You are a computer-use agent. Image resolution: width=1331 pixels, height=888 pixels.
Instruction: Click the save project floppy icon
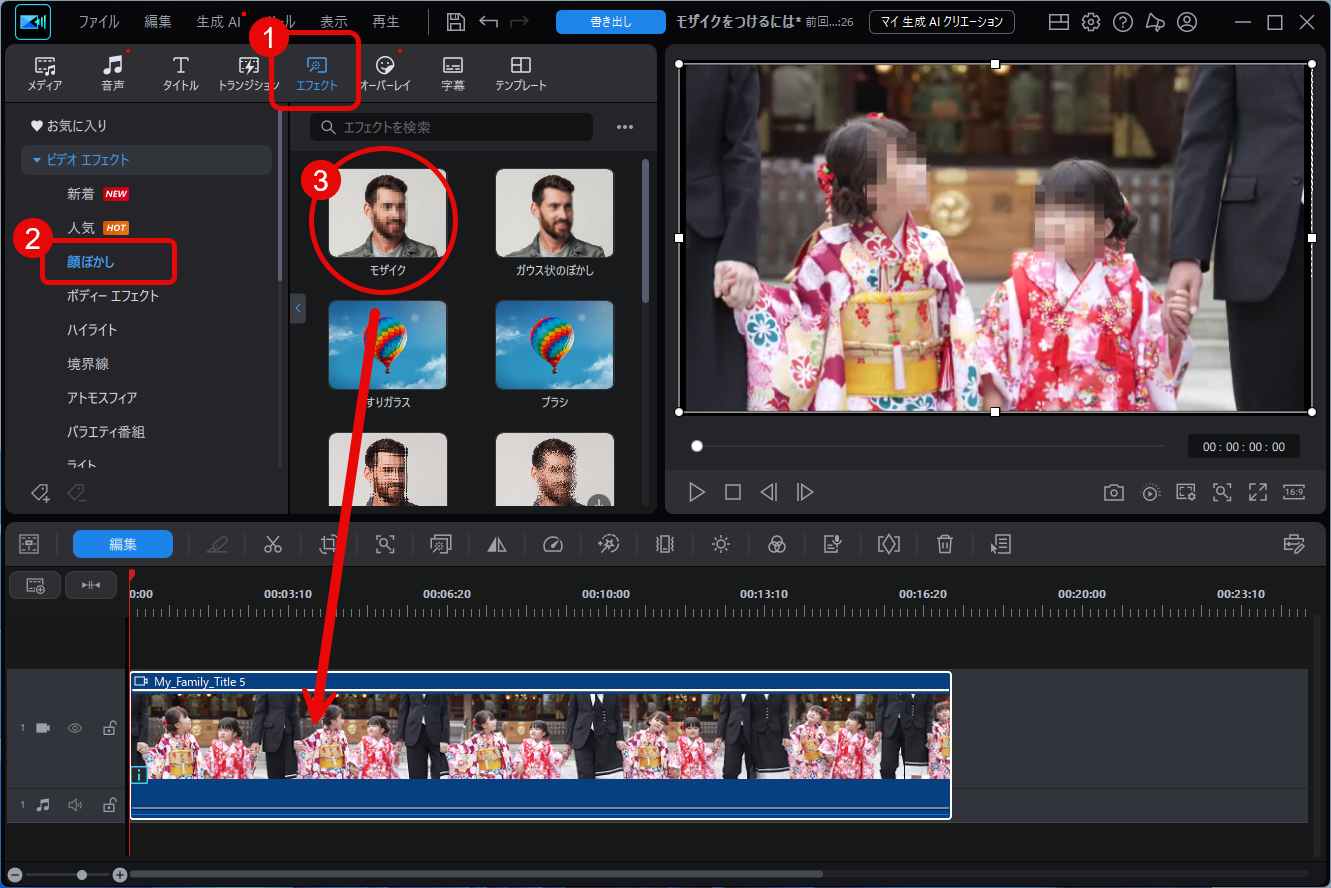456,22
